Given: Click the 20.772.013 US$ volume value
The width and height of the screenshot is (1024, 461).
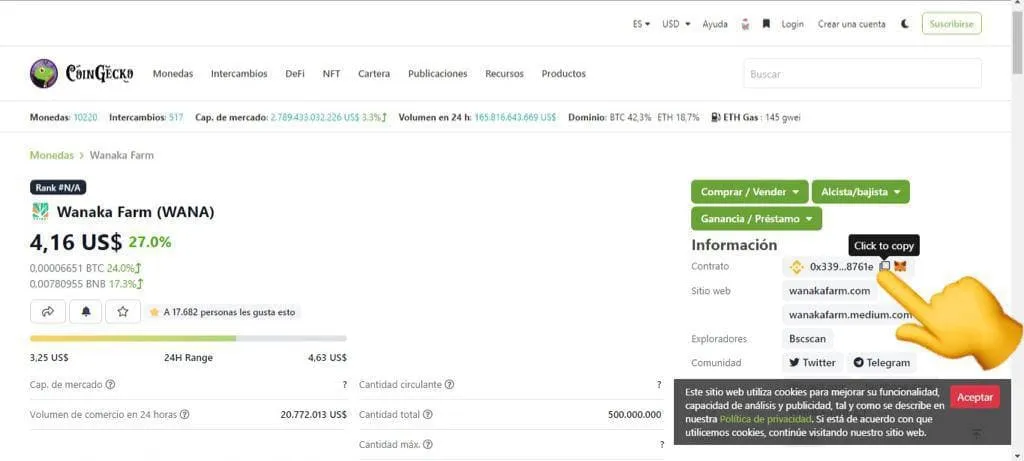Looking at the screenshot, I should (313, 415).
